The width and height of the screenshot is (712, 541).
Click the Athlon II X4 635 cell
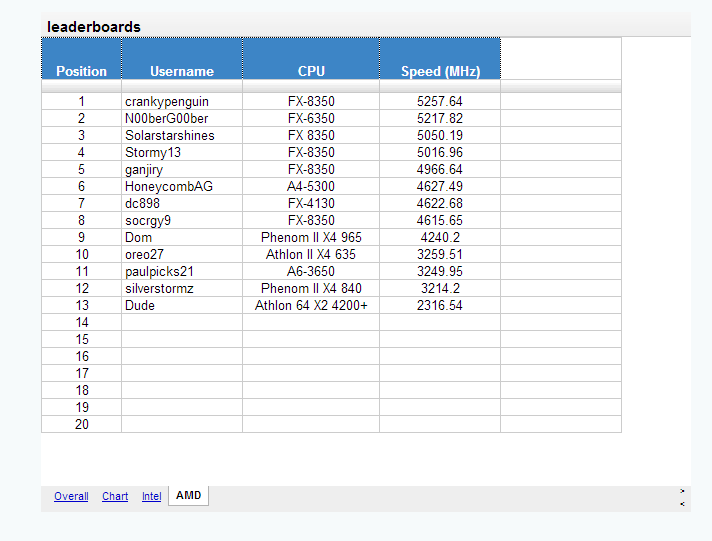(311, 254)
